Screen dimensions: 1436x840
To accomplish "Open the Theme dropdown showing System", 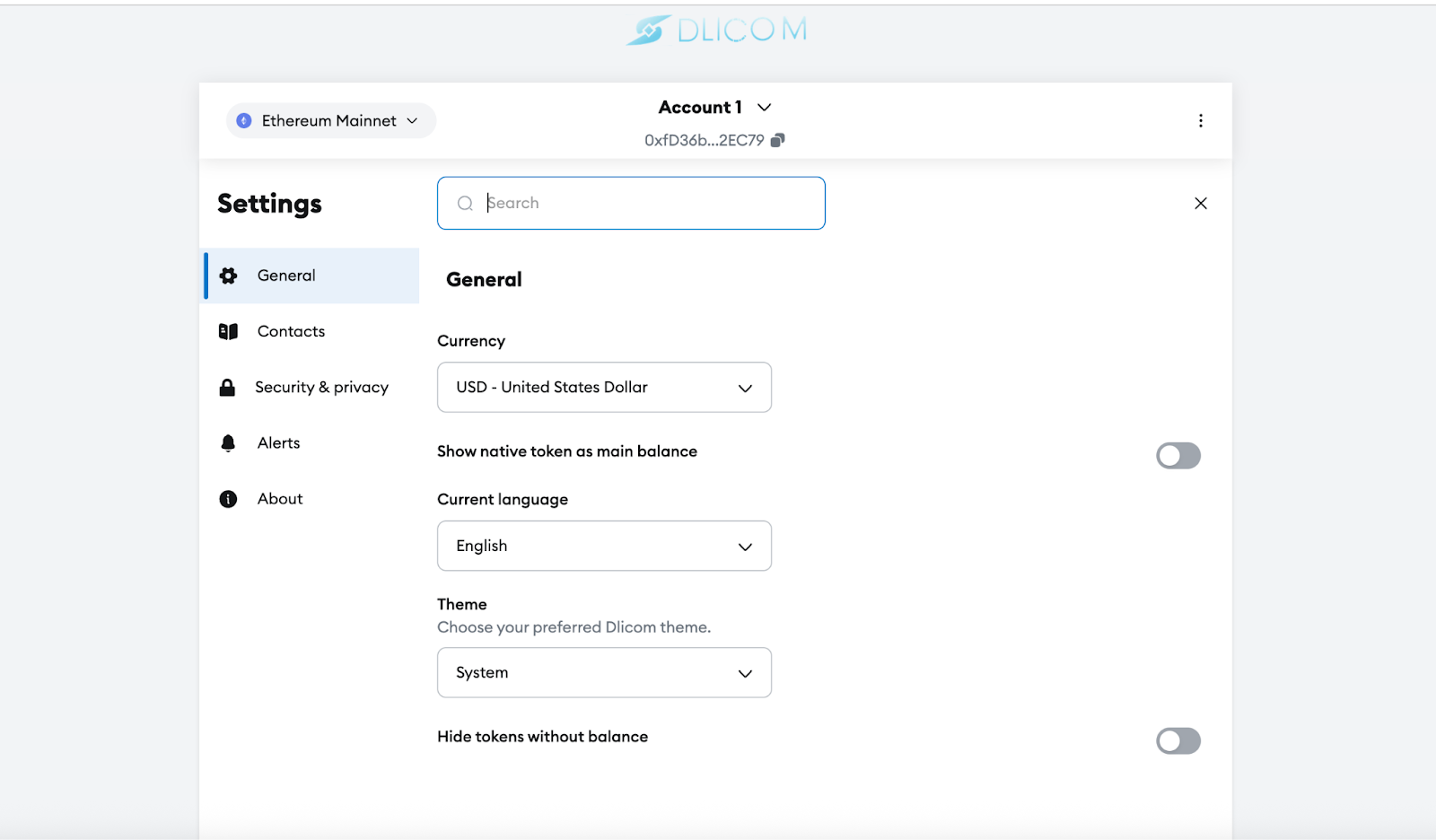I will point(604,673).
